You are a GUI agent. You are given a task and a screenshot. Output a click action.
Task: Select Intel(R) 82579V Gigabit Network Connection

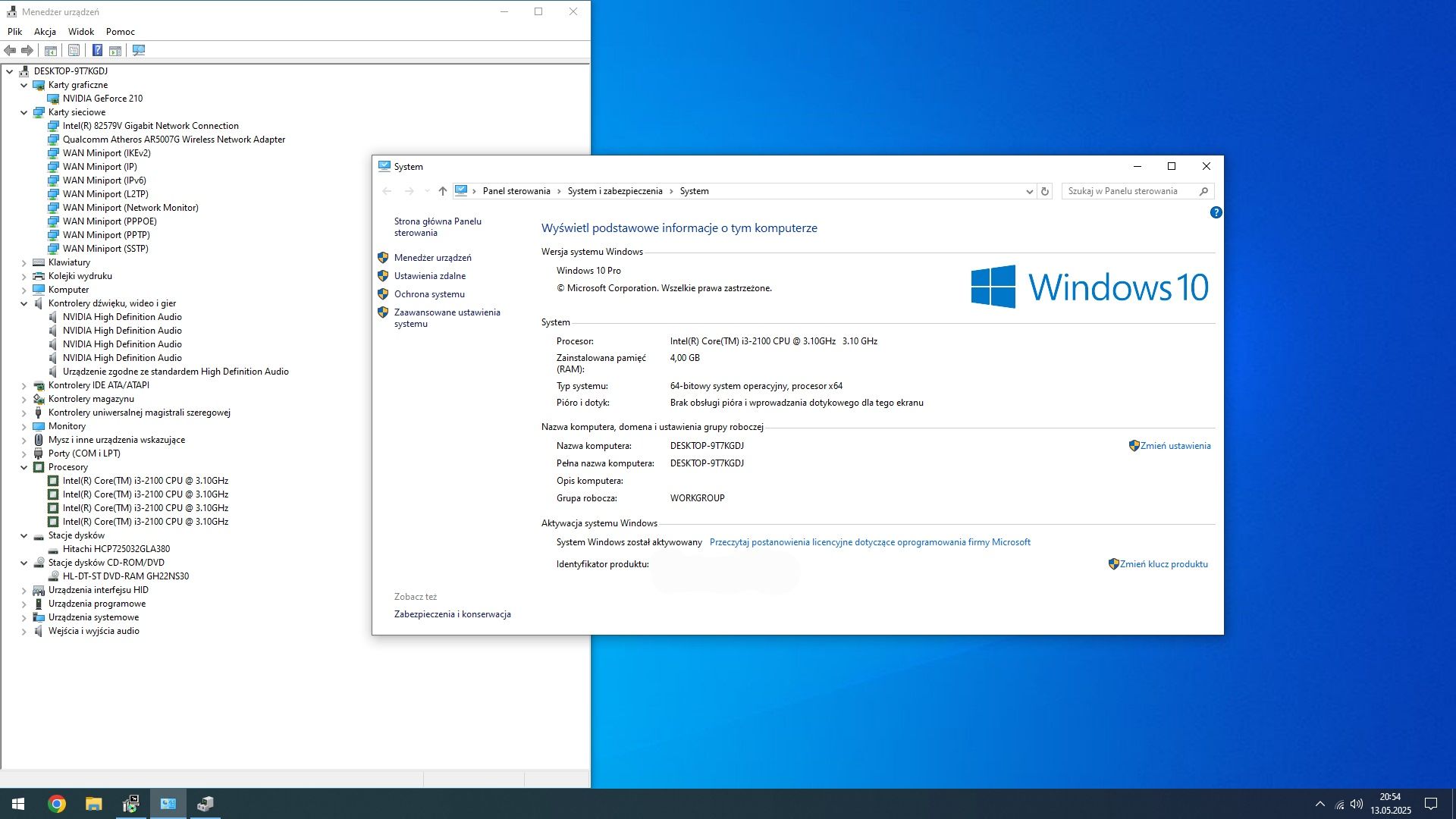(x=151, y=126)
